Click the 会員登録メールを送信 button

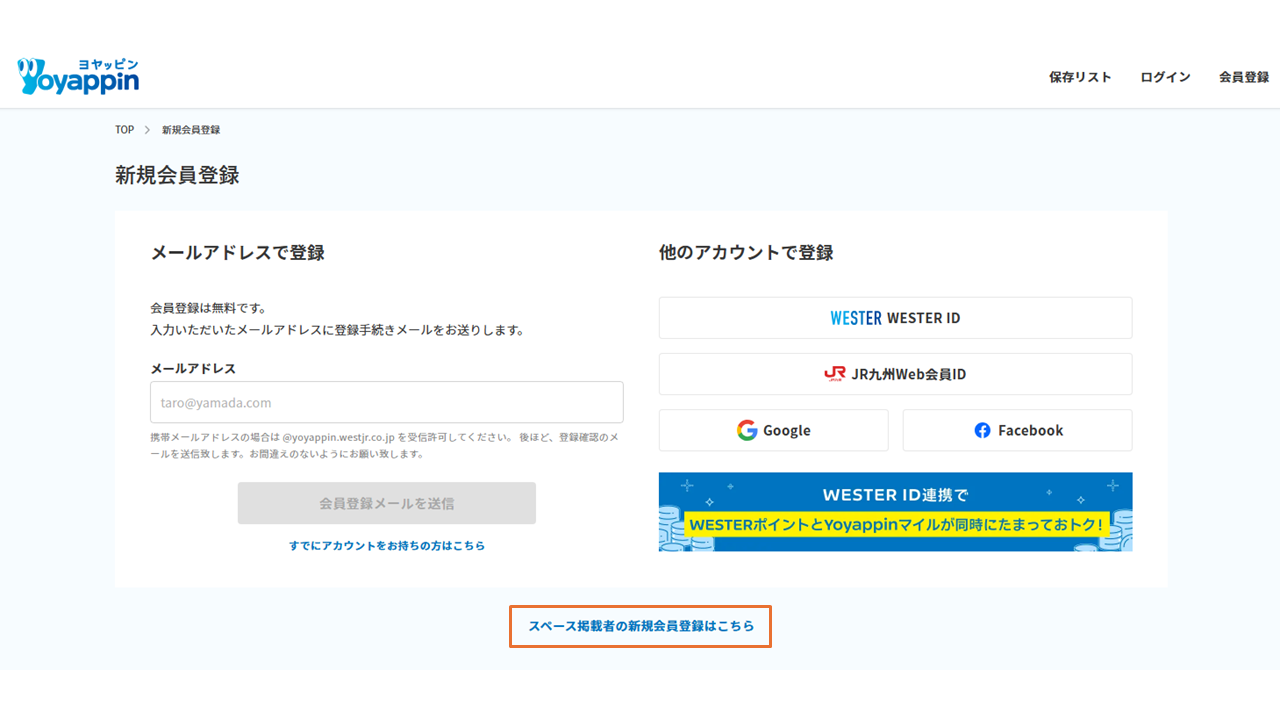[x=387, y=503]
